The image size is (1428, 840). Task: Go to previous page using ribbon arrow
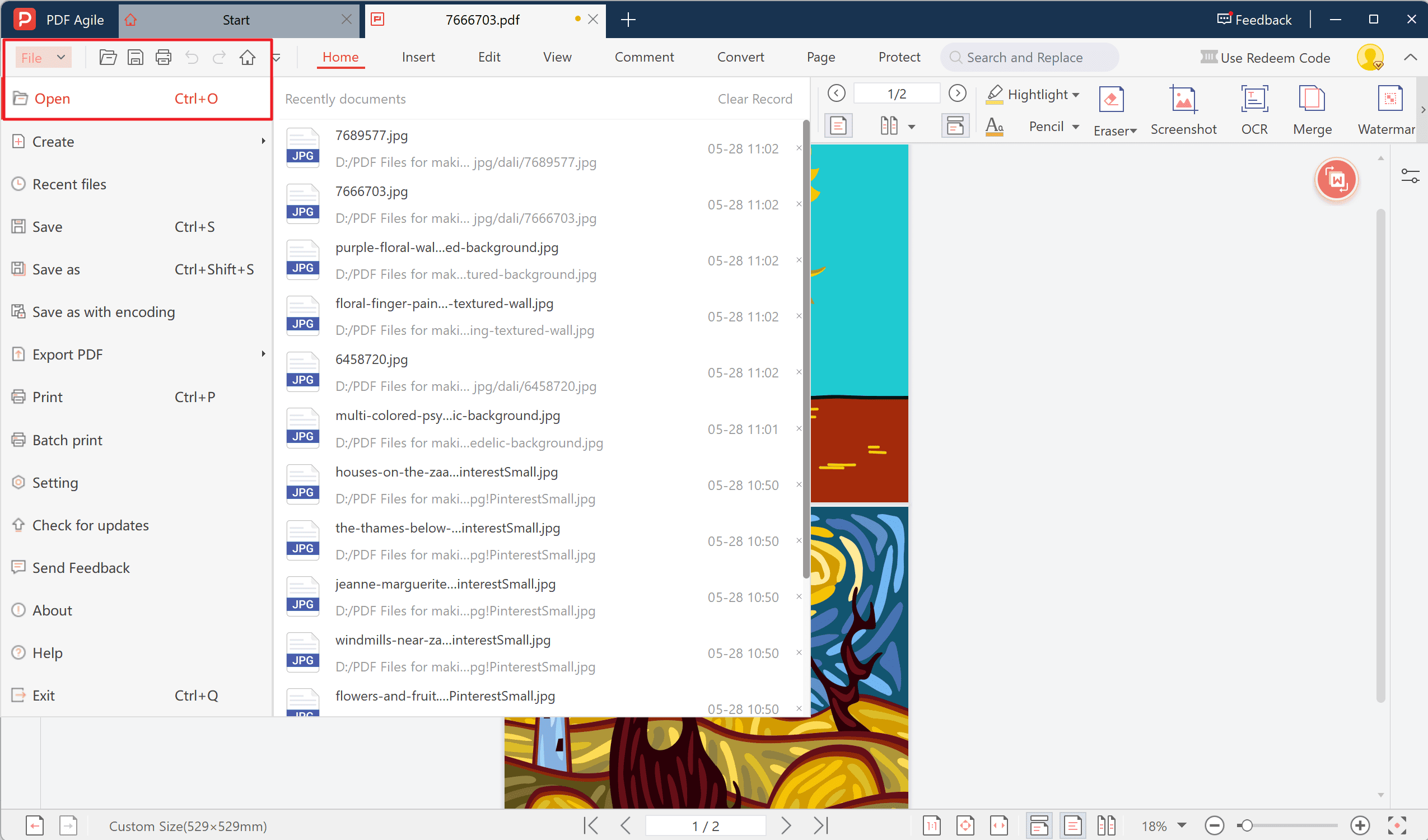click(837, 93)
